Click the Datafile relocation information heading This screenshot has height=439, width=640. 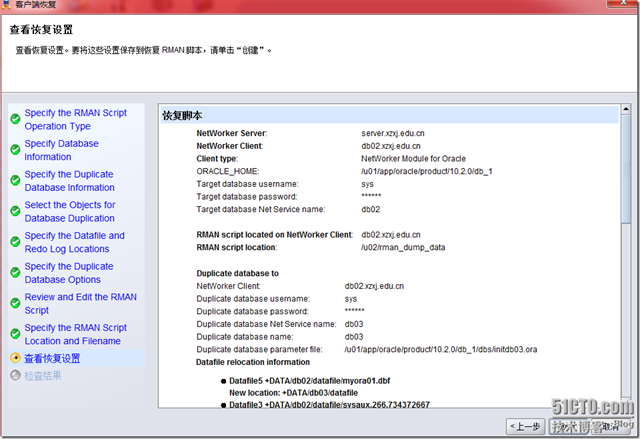tap(253, 362)
